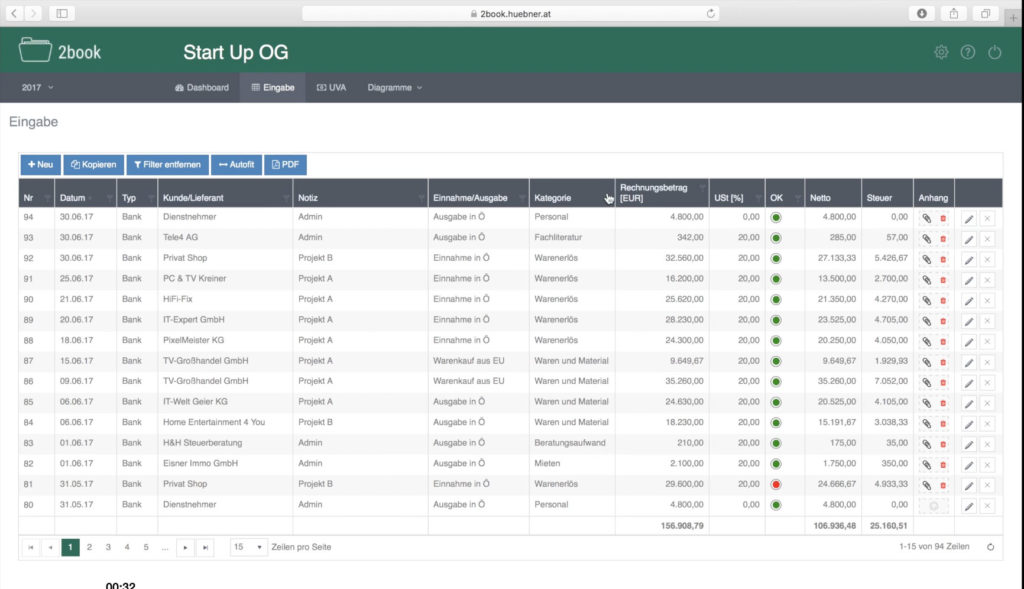
Task: Click Filter entfernen button
Action: click(168, 165)
